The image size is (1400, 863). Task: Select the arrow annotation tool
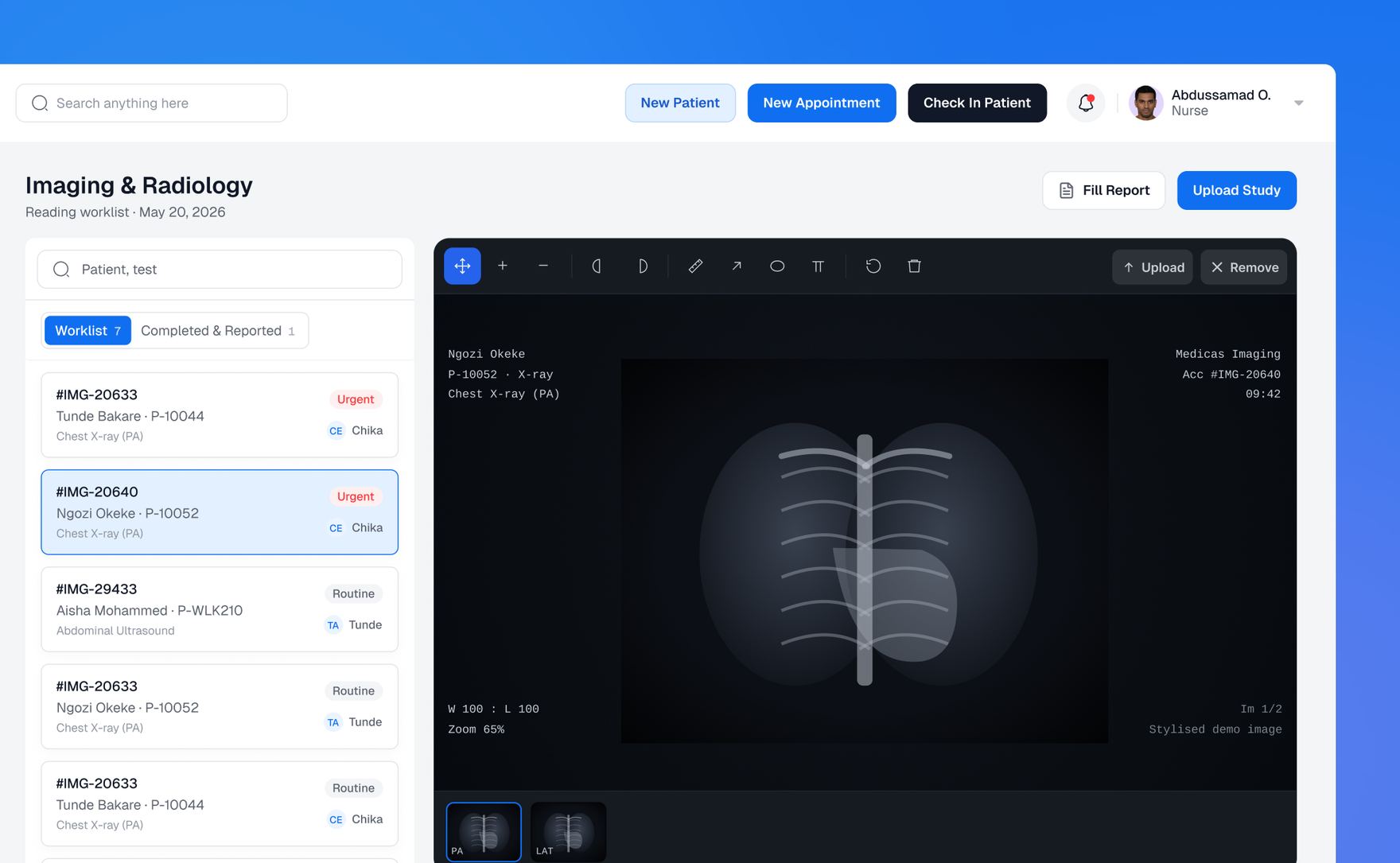pos(737,266)
